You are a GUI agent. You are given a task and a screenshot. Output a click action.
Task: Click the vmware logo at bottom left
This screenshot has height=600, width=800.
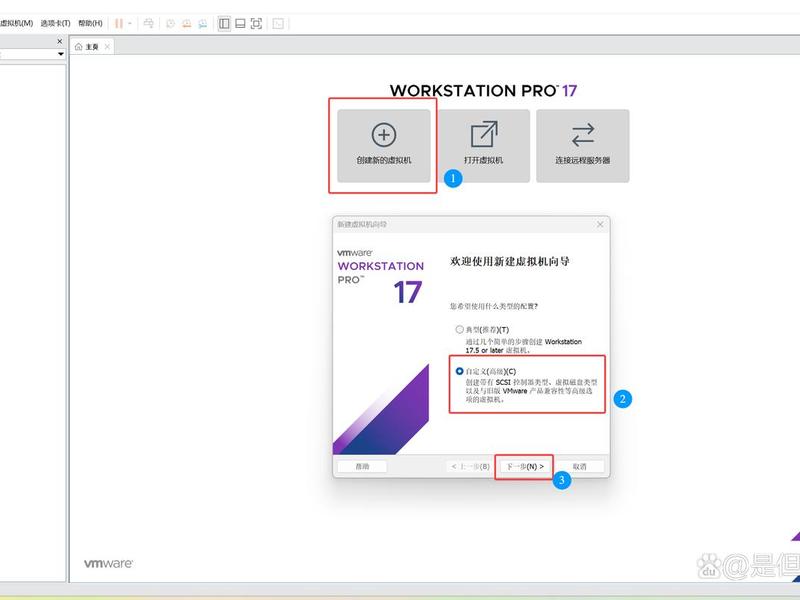coord(108,563)
